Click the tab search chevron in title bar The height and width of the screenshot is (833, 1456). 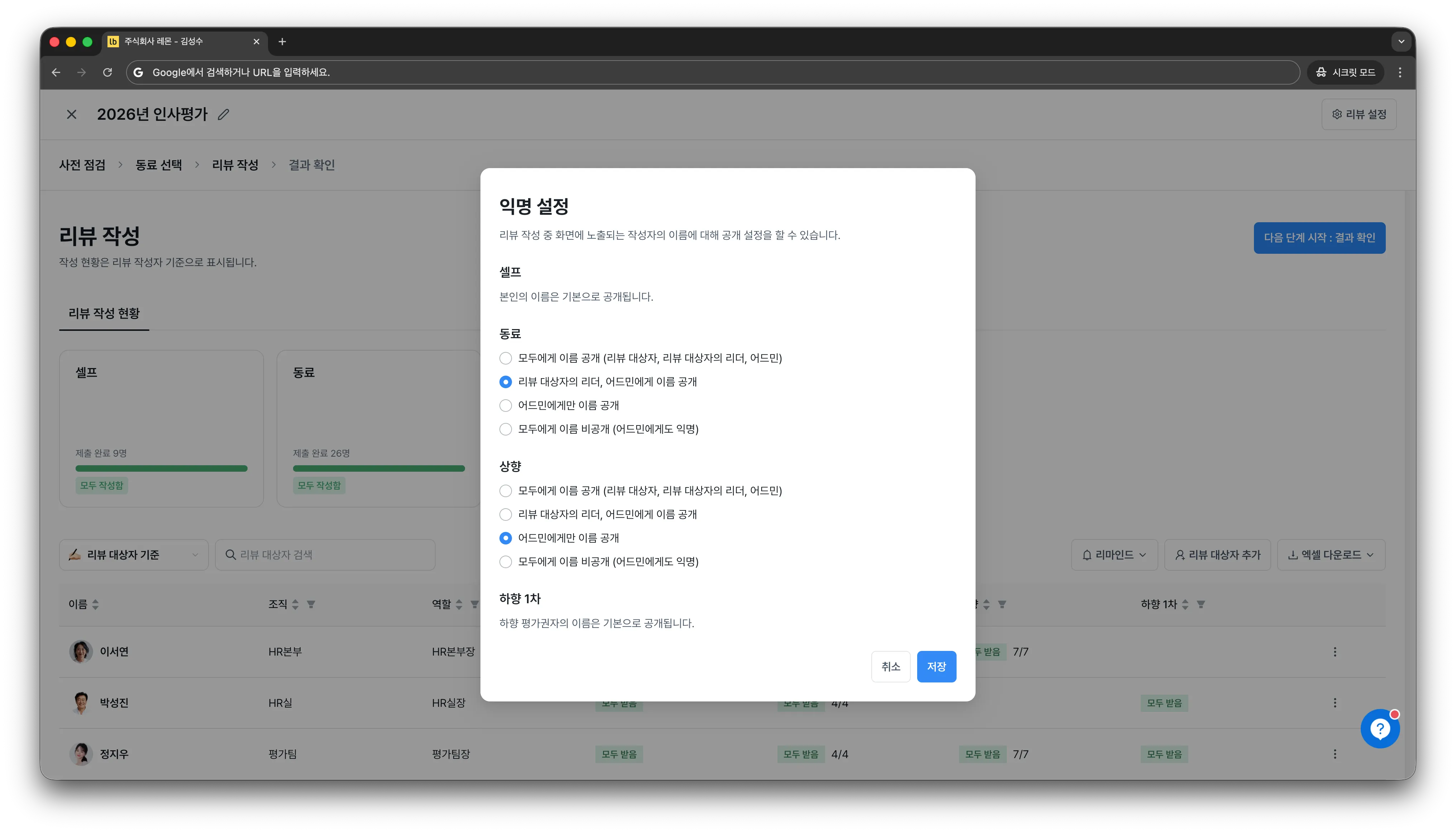coord(1401,41)
